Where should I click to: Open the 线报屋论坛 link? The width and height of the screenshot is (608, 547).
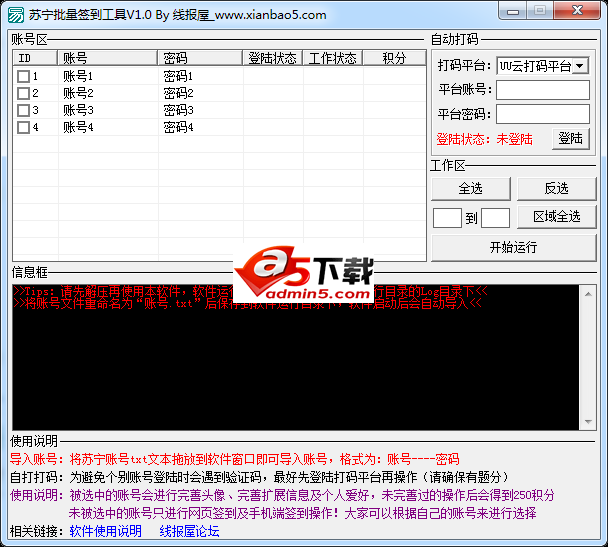(x=189, y=531)
